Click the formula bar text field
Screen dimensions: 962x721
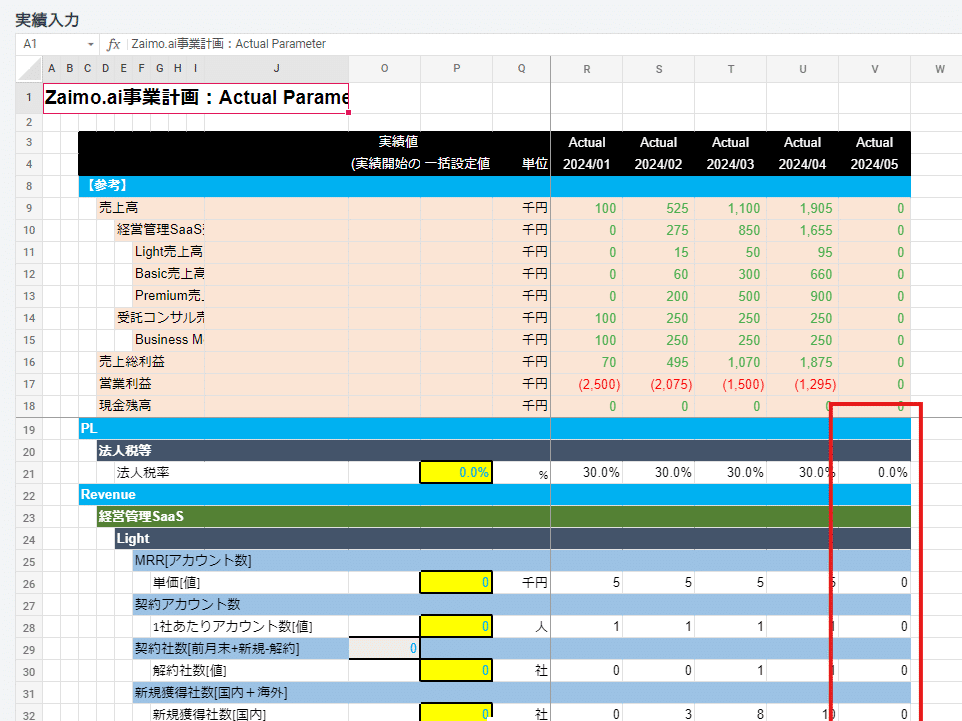pos(545,44)
